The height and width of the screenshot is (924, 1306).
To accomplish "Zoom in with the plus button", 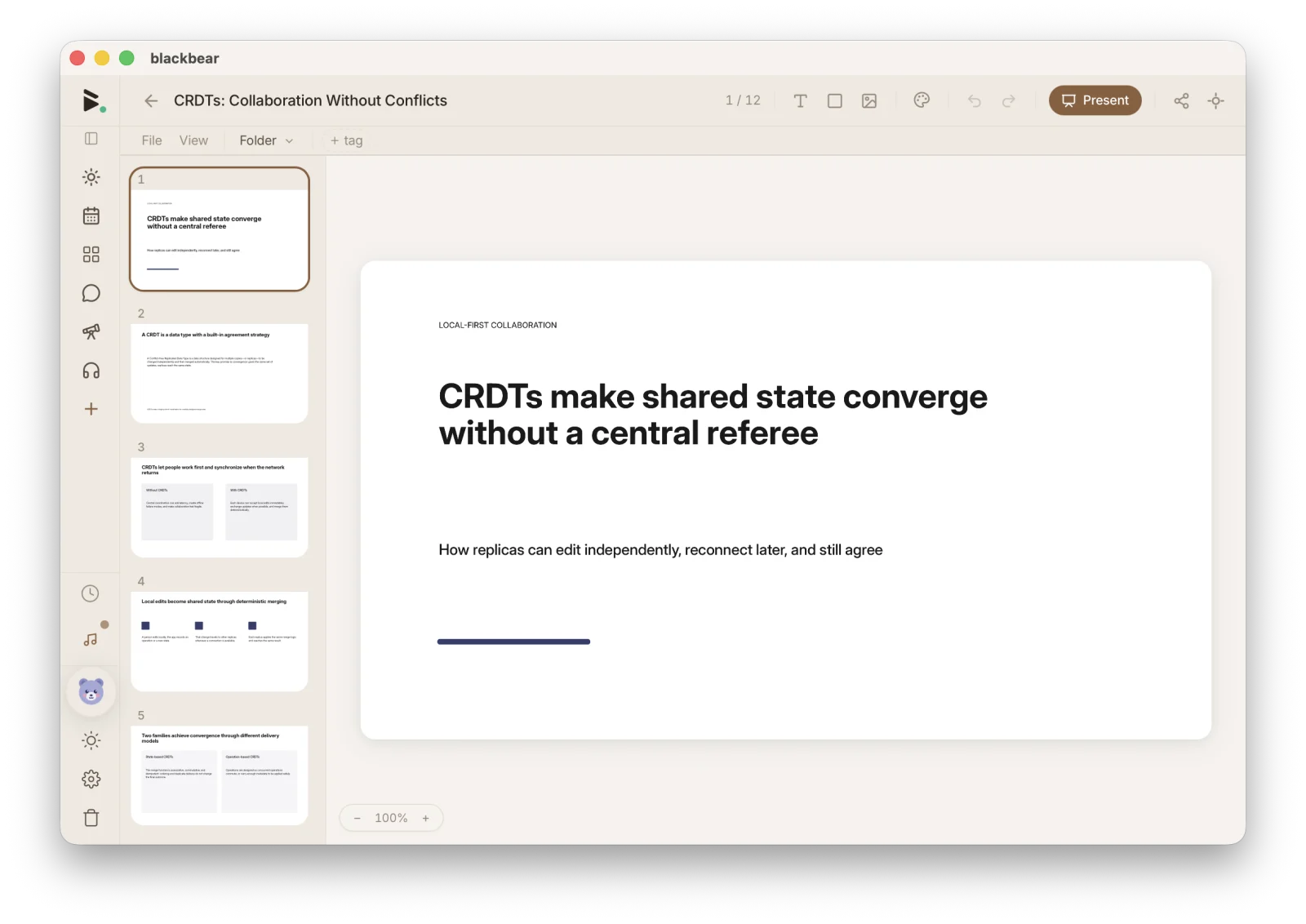I will pyautogui.click(x=425, y=818).
